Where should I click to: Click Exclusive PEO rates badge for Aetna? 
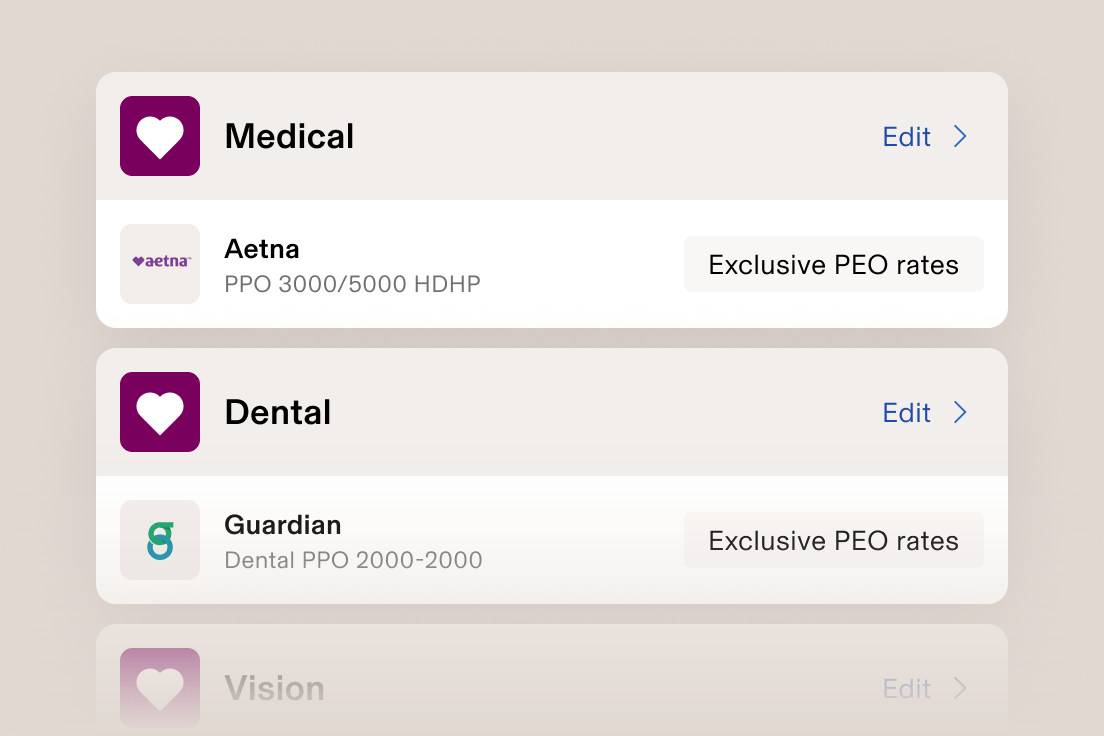click(x=833, y=265)
